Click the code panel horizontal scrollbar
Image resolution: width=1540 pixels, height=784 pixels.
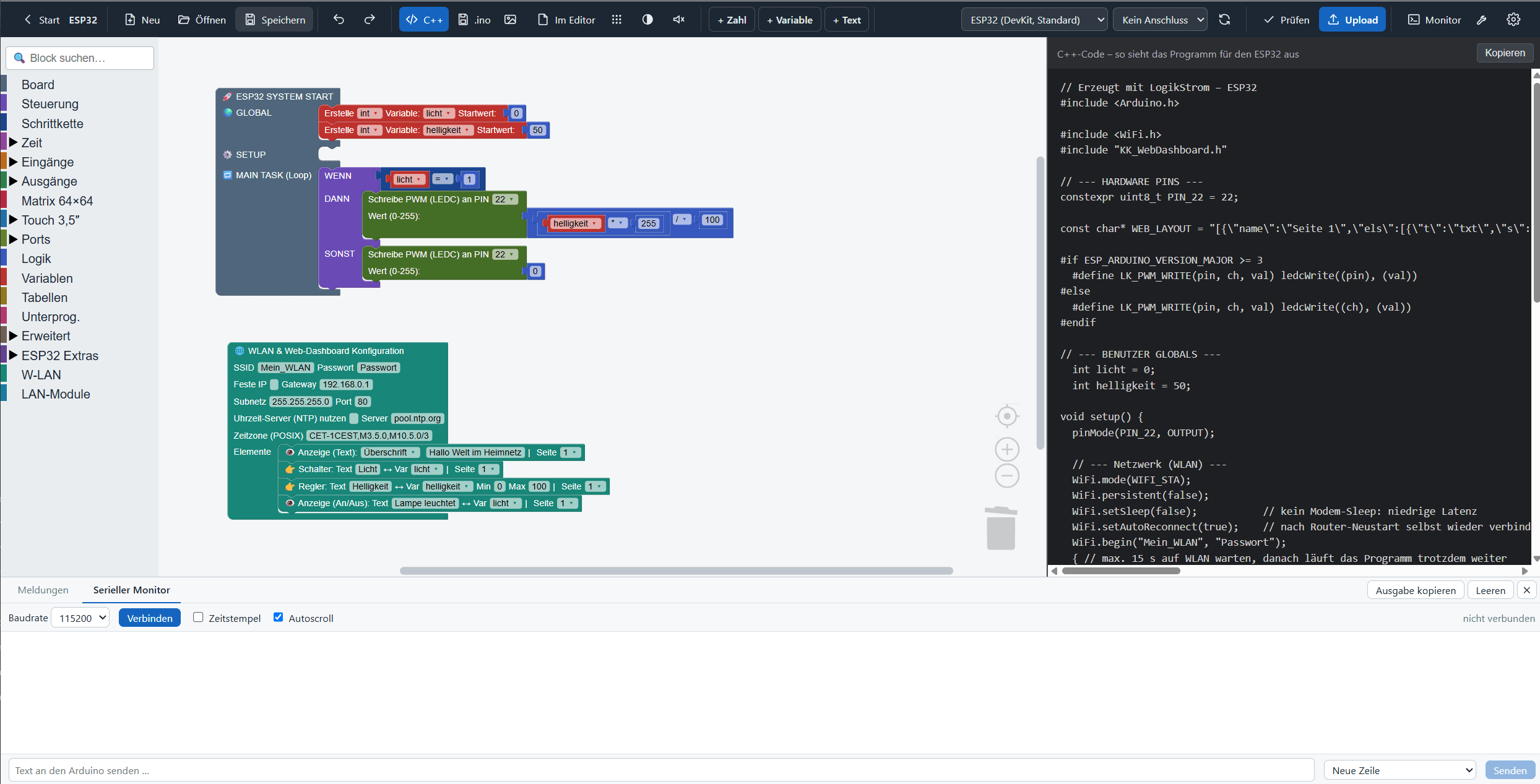1121,571
